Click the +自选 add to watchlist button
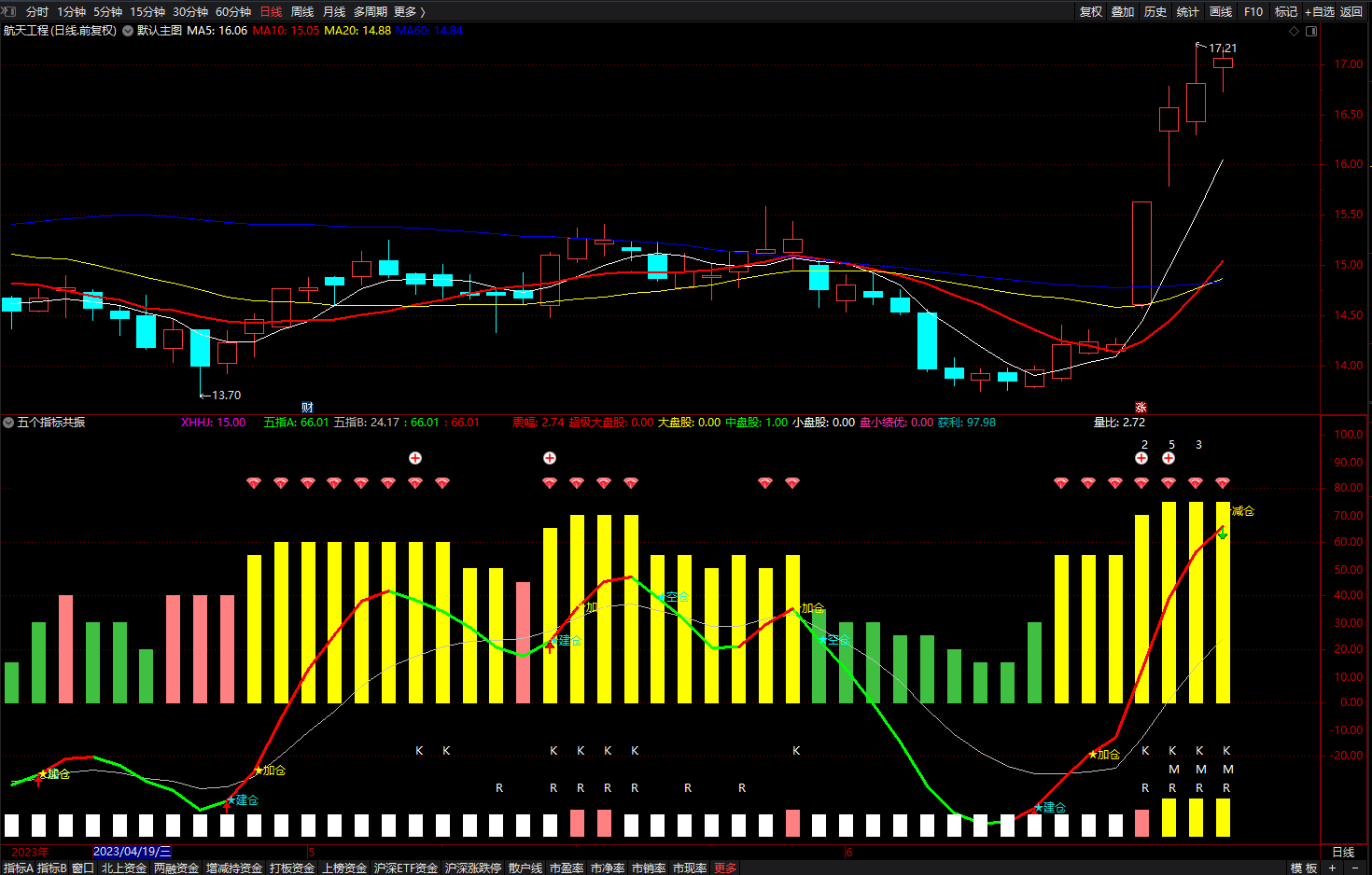 pos(1319,11)
